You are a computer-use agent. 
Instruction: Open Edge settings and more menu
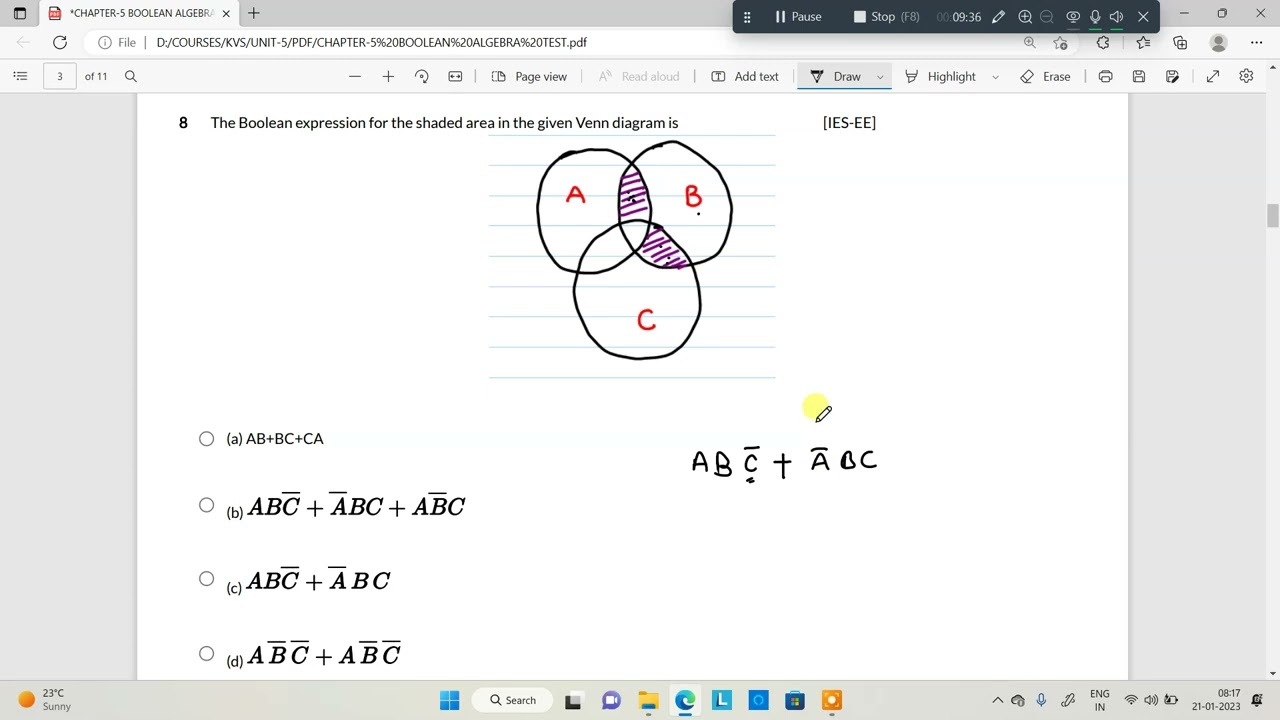[1256, 42]
